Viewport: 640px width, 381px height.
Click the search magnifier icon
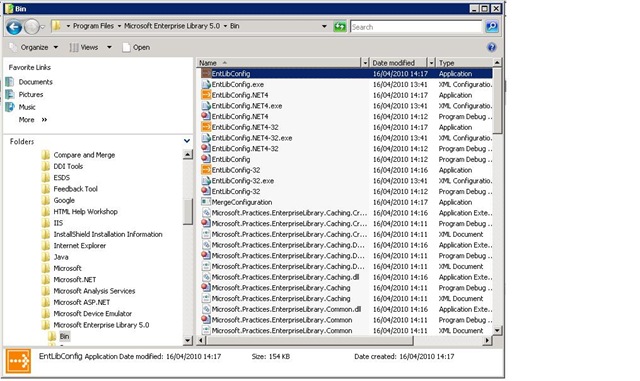(x=492, y=27)
